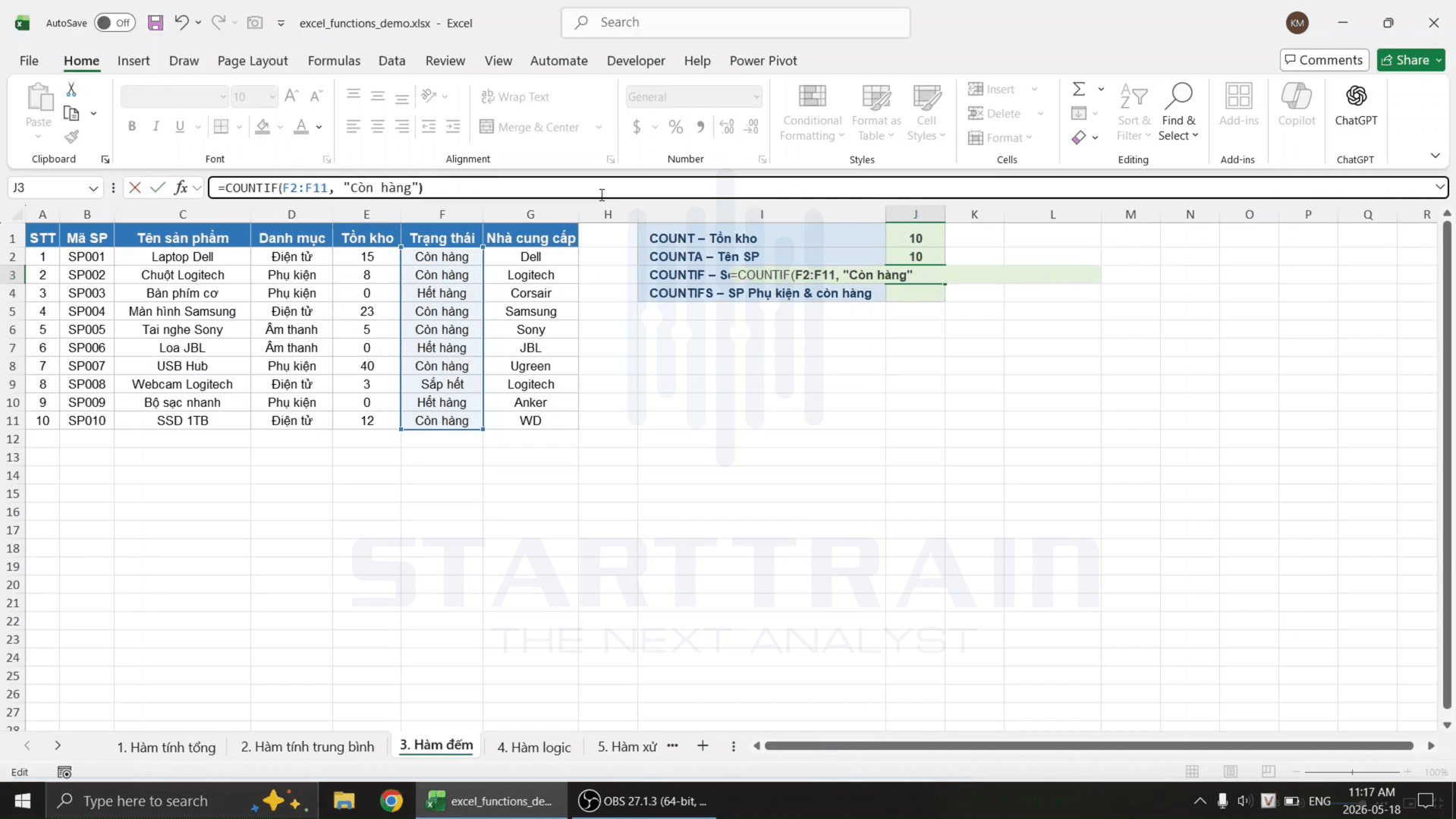Toggle AutoSave switch
This screenshot has height=819, width=1456.
[115, 23]
